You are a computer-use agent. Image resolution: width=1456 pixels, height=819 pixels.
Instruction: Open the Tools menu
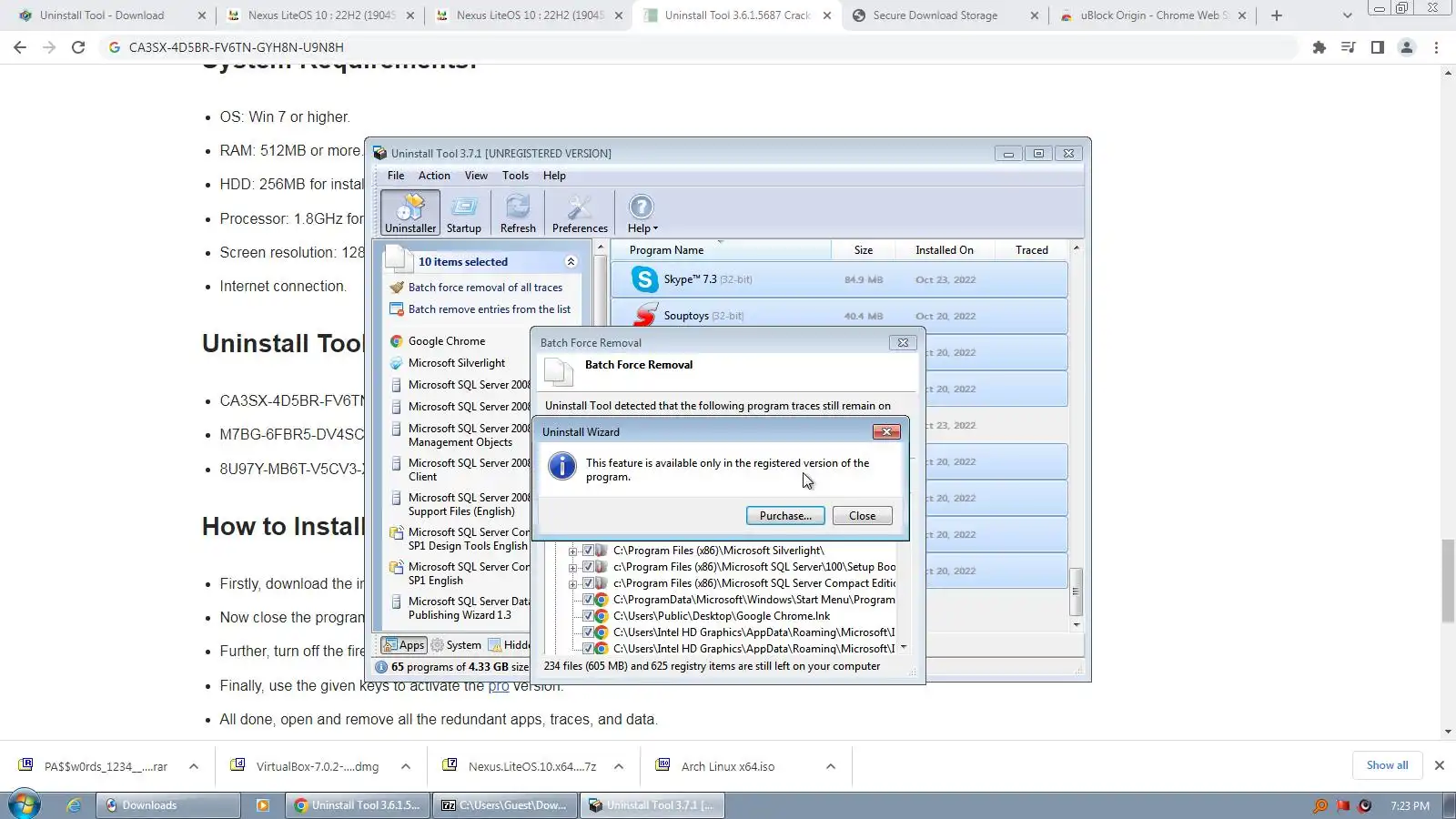coord(515,176)
